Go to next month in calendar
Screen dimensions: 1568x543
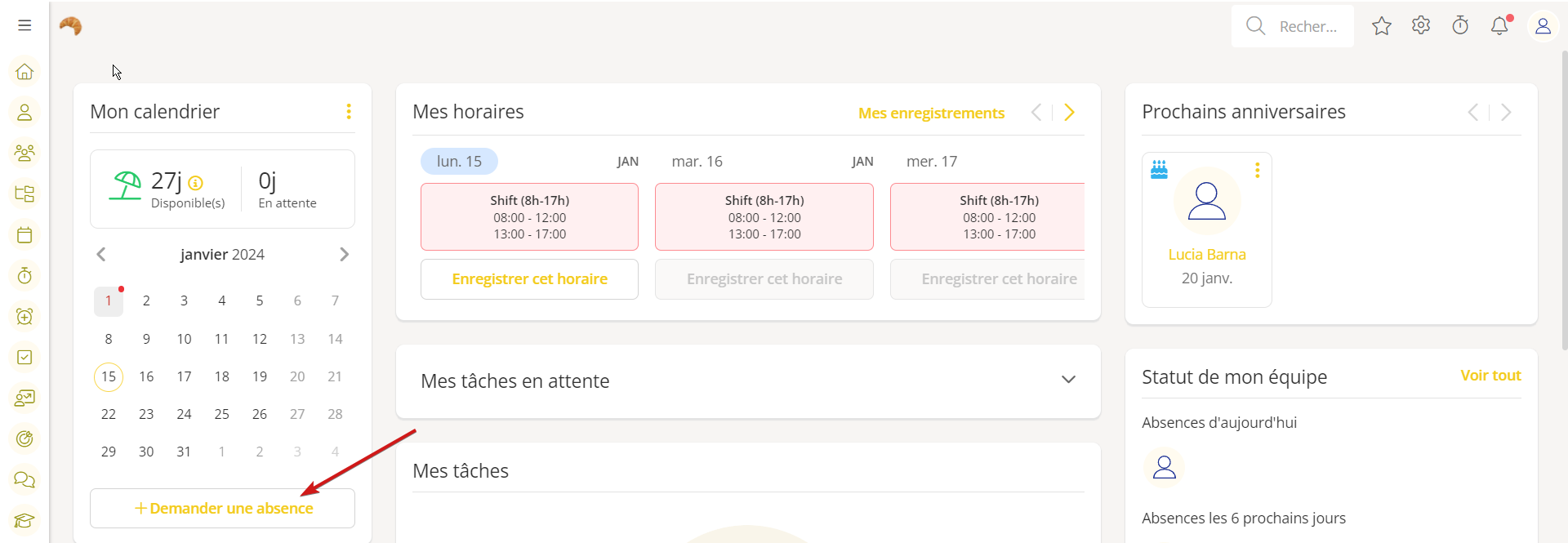(x=344, y=255)
